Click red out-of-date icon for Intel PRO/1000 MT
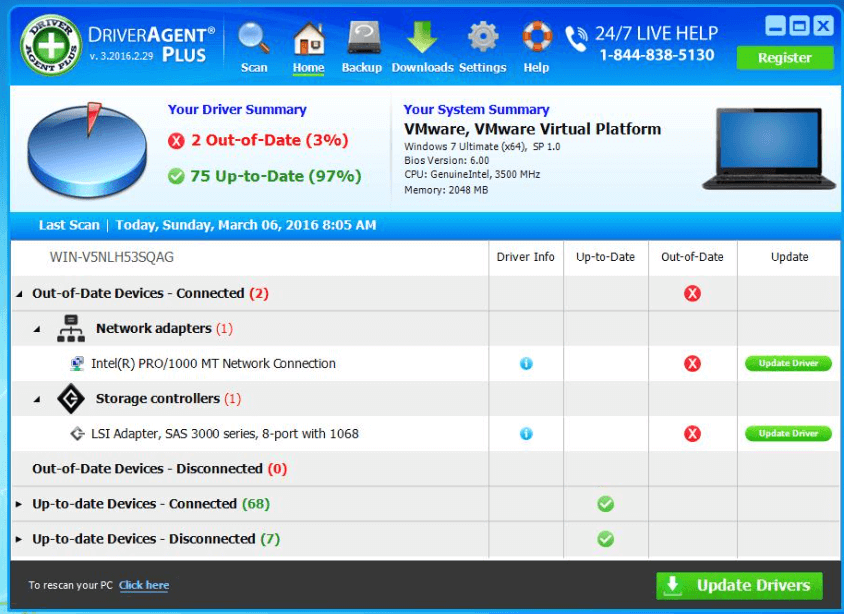 click(x=692, y=364)
